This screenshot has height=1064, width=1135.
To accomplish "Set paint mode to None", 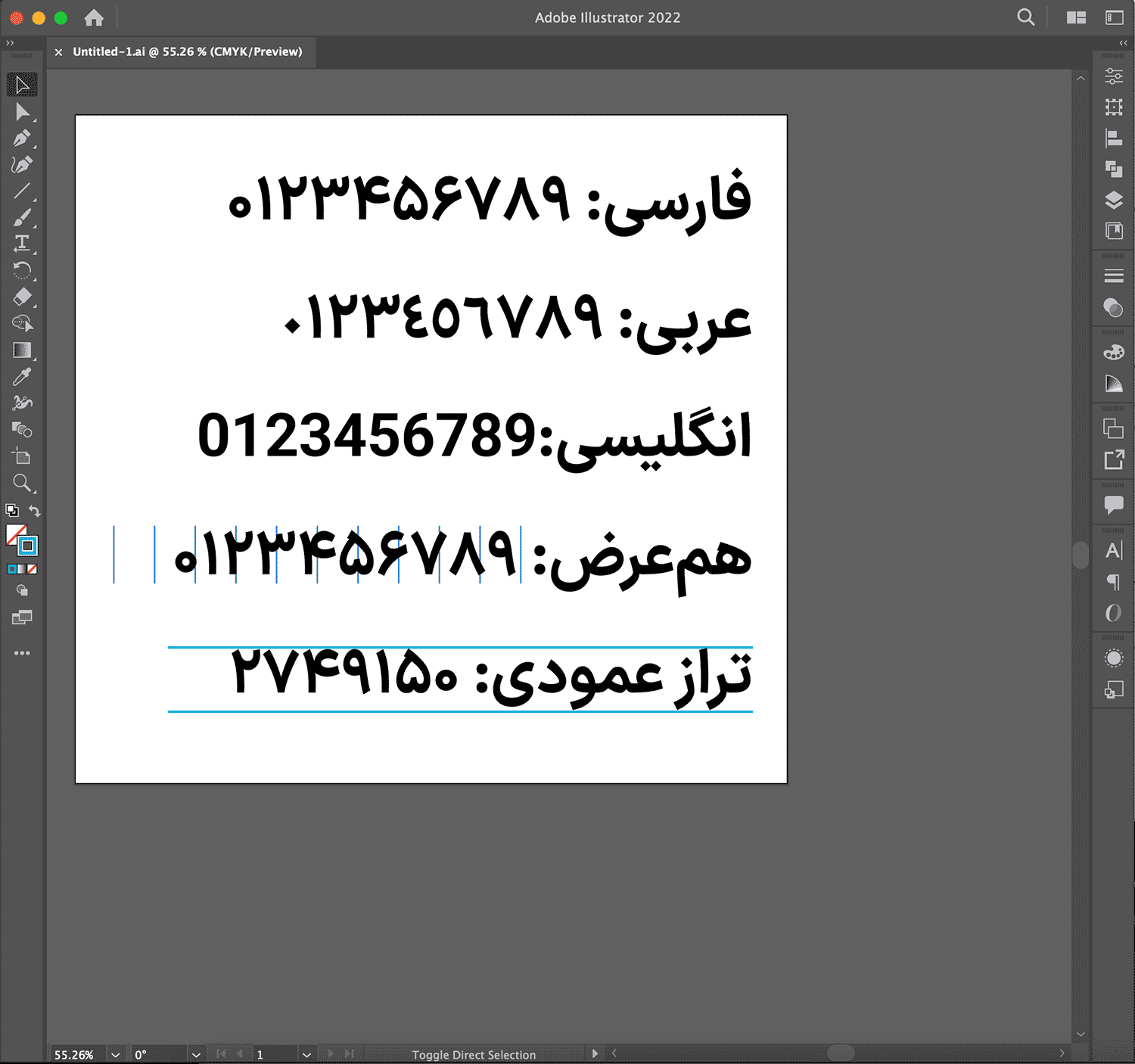I will (x=32, y=569).
